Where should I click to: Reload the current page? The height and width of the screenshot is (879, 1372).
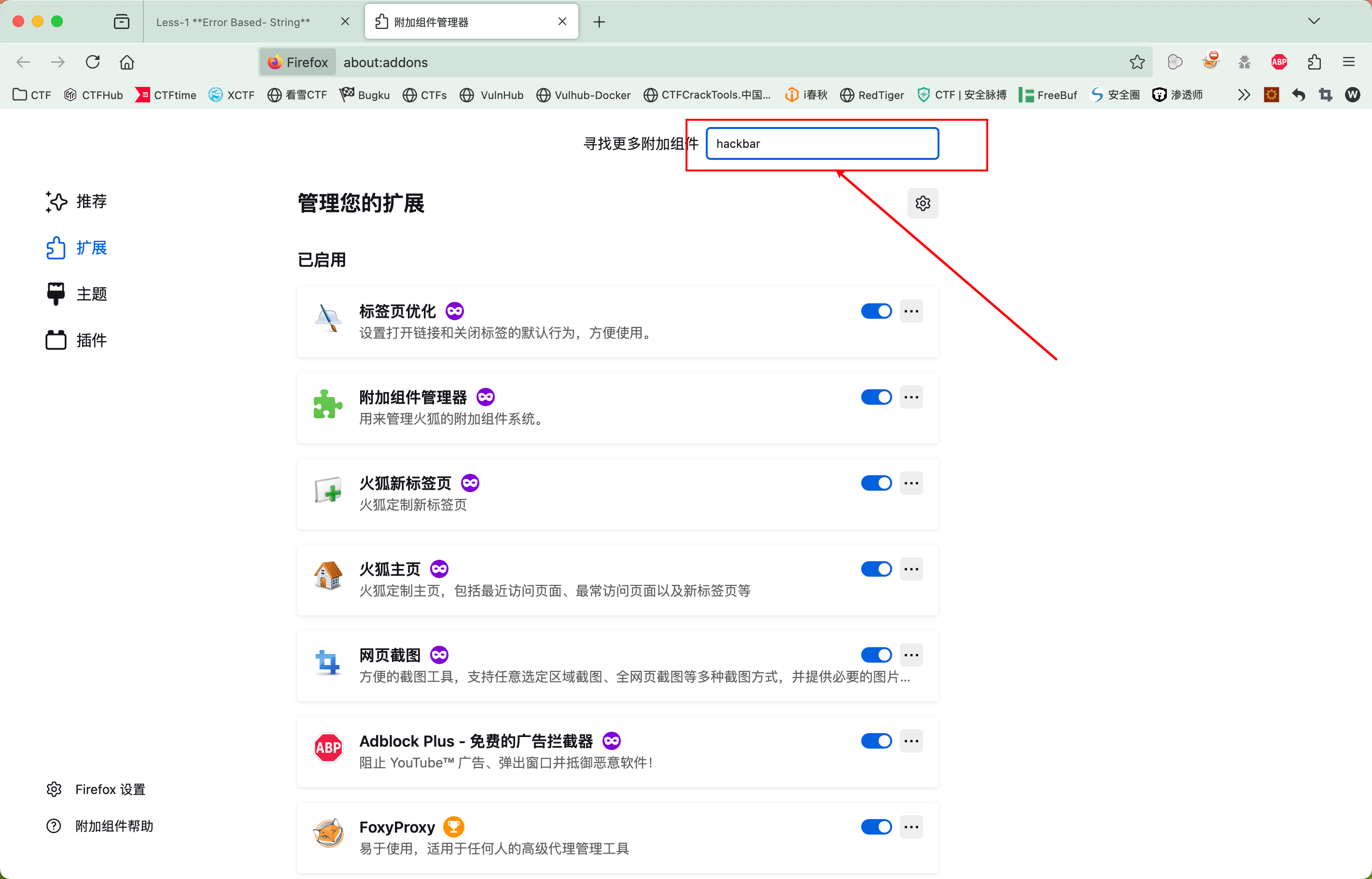pyautogui.click(x=92, y=62)
